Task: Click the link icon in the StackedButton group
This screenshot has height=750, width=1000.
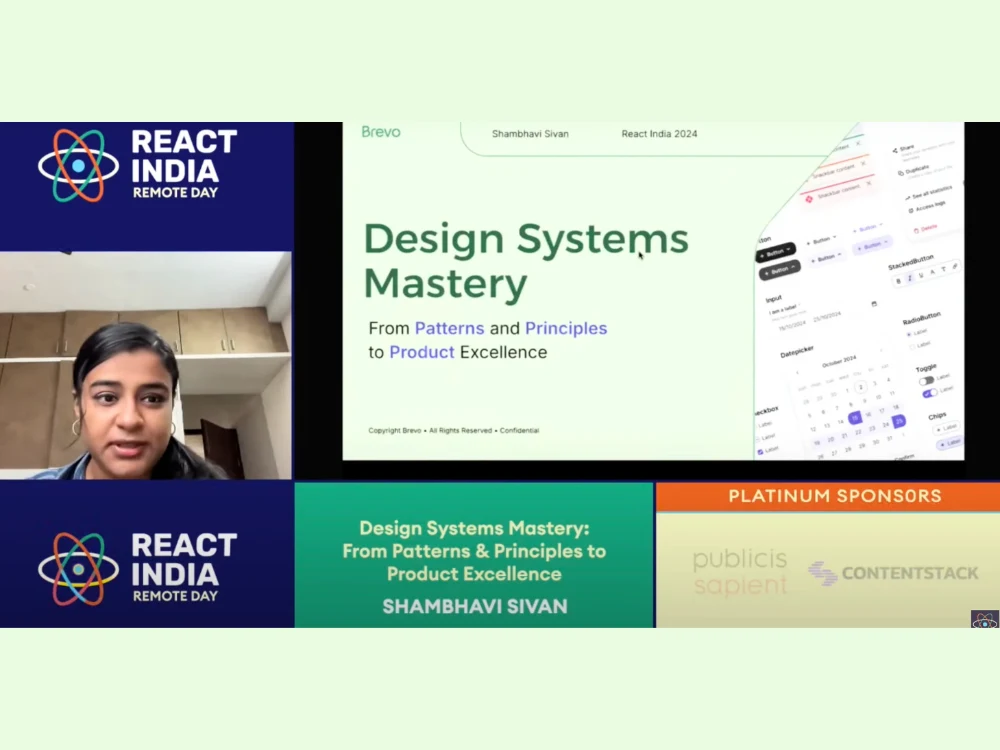Action: 955,266
